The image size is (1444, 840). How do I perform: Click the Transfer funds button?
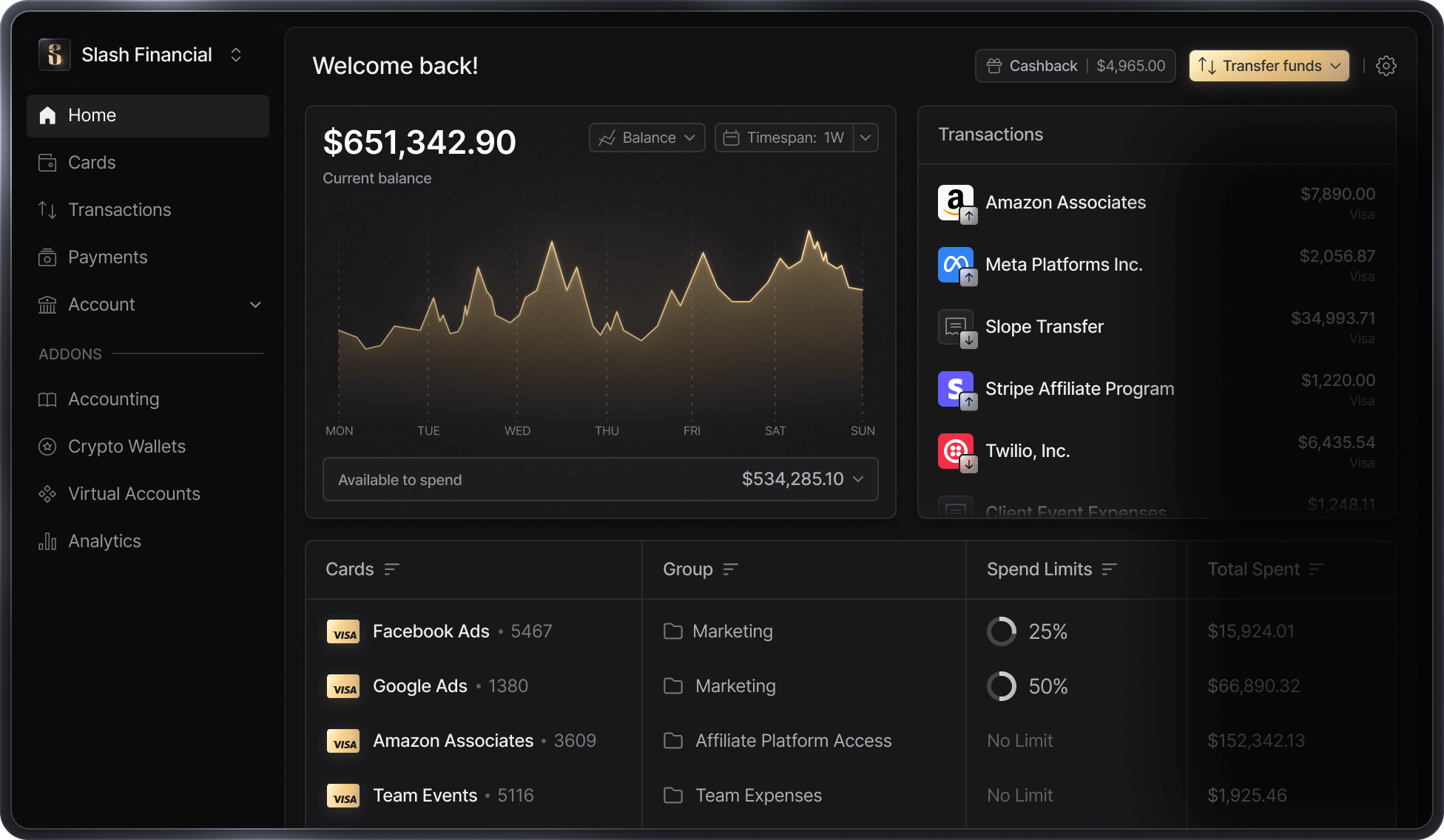click(1269, 66)
